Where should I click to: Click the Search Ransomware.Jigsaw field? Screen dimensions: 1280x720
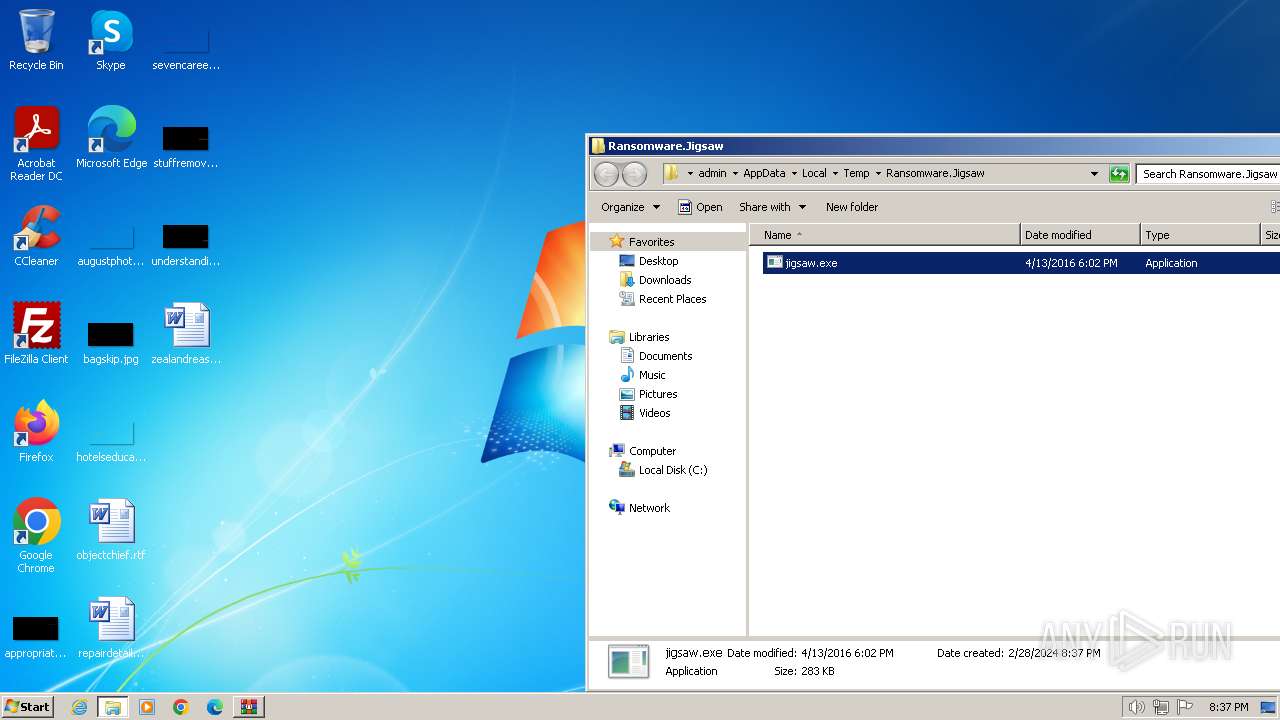tap(1208, 174)
